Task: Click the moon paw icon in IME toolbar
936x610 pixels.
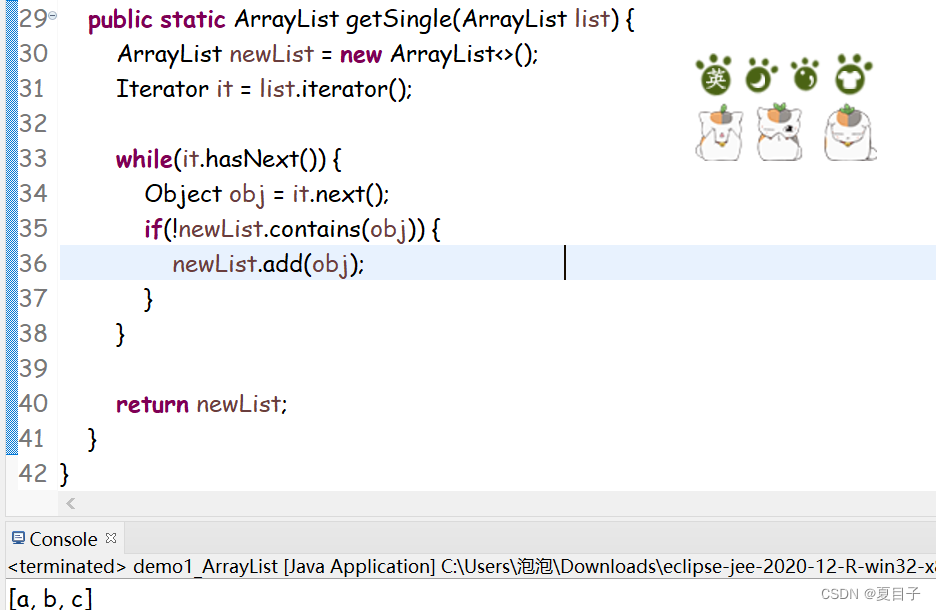Action: pos(761,76)
